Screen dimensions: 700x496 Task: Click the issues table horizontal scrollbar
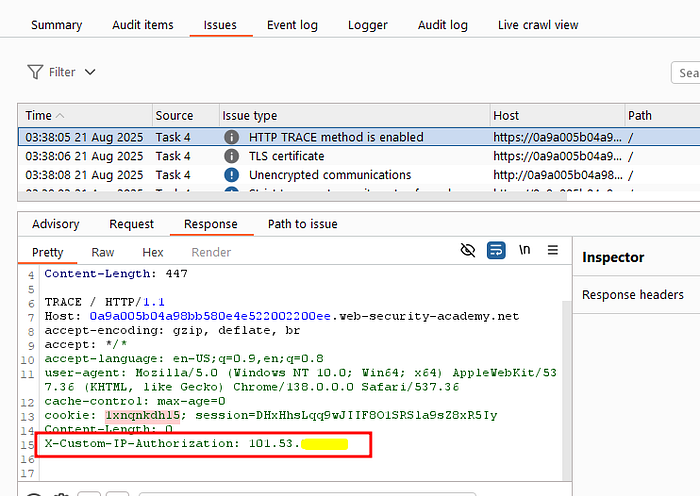tap(292, 197)
